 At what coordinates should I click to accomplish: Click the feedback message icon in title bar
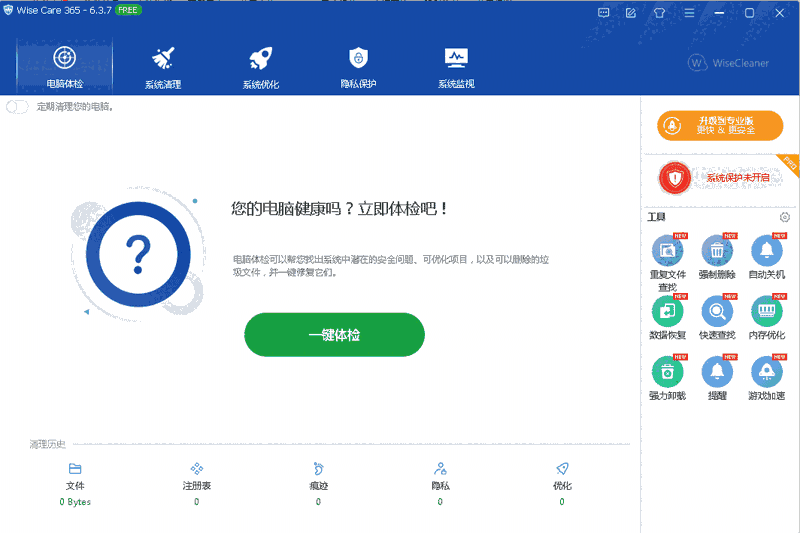point(604,13)
